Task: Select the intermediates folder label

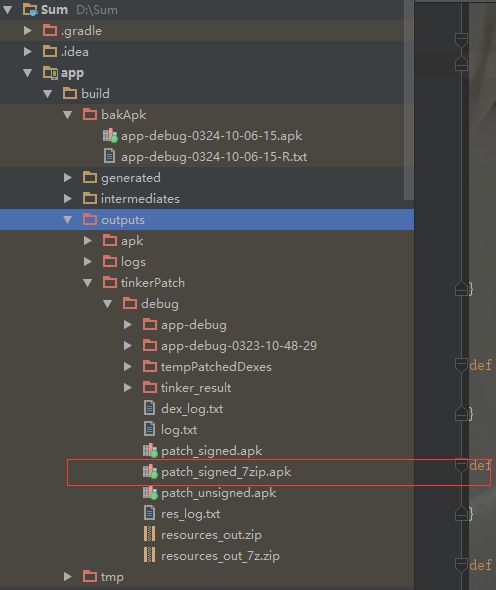Action: point(140,199)
